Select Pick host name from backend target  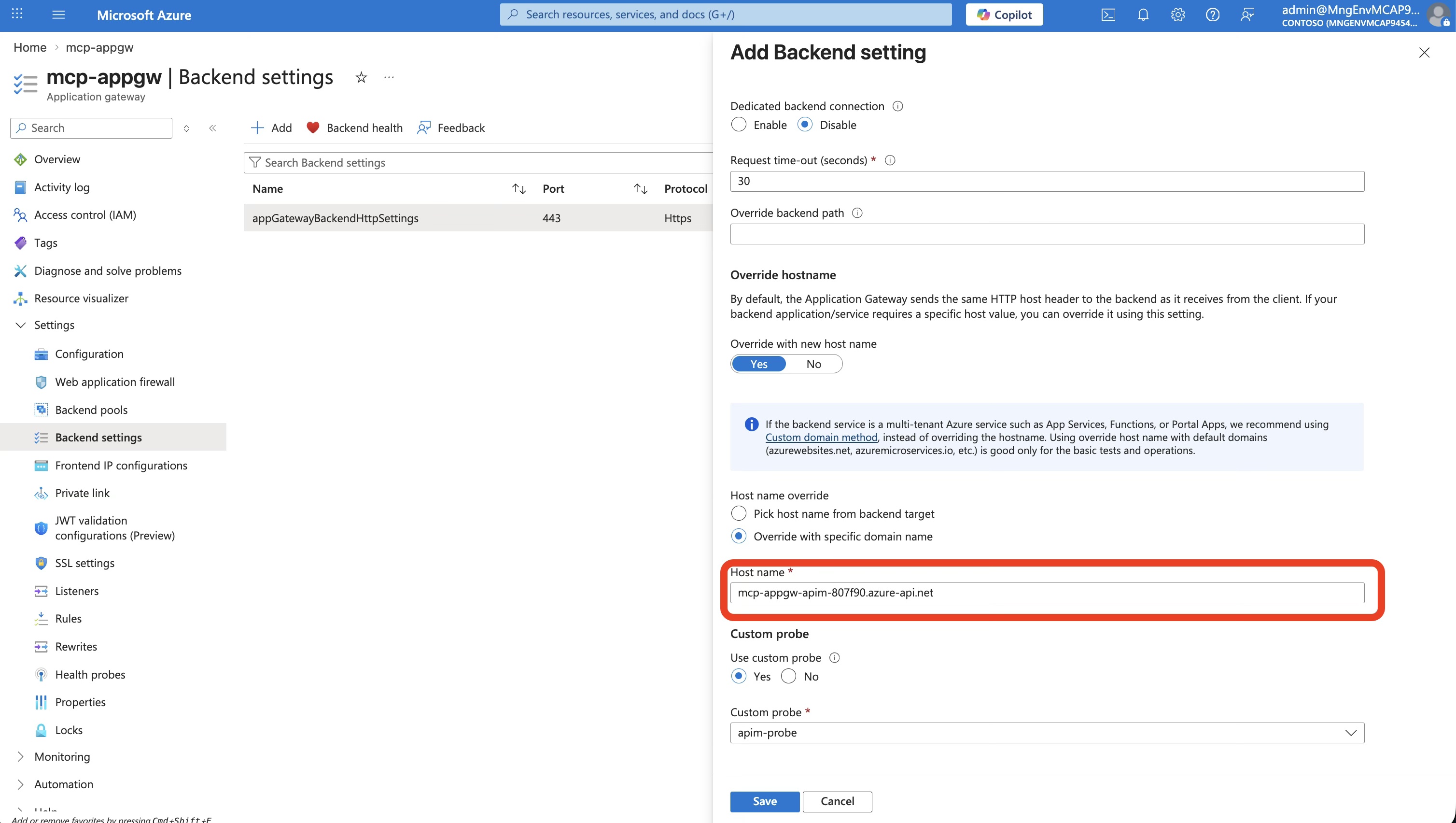pos(739,513)
